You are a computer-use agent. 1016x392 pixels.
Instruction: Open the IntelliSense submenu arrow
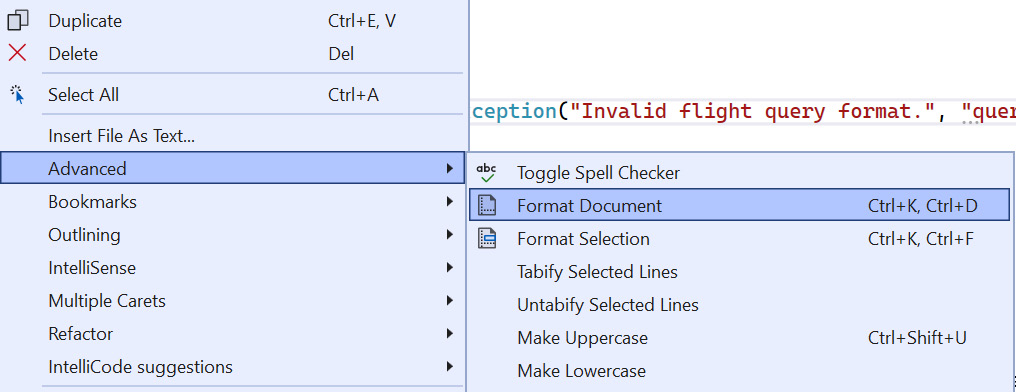(x=450, y=268)
